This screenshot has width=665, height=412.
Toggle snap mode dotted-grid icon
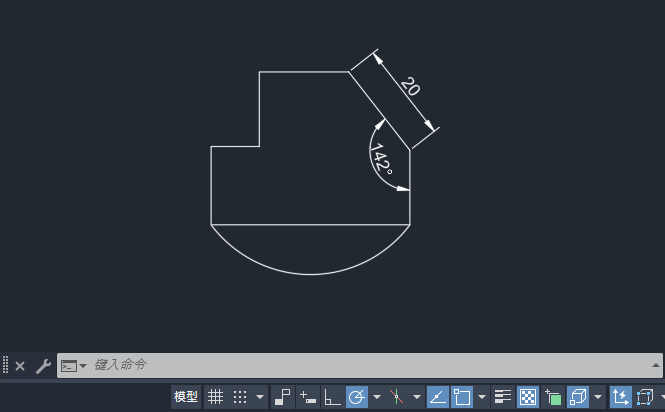pos(240,397)
